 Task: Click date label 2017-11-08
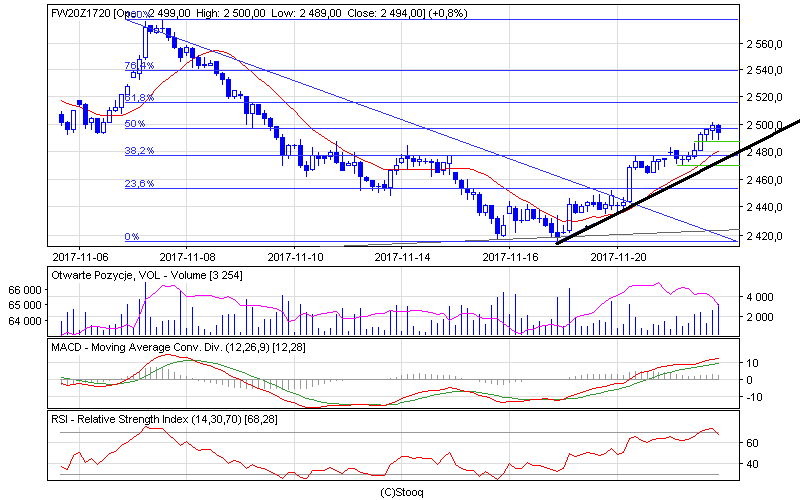pos(187,257)
